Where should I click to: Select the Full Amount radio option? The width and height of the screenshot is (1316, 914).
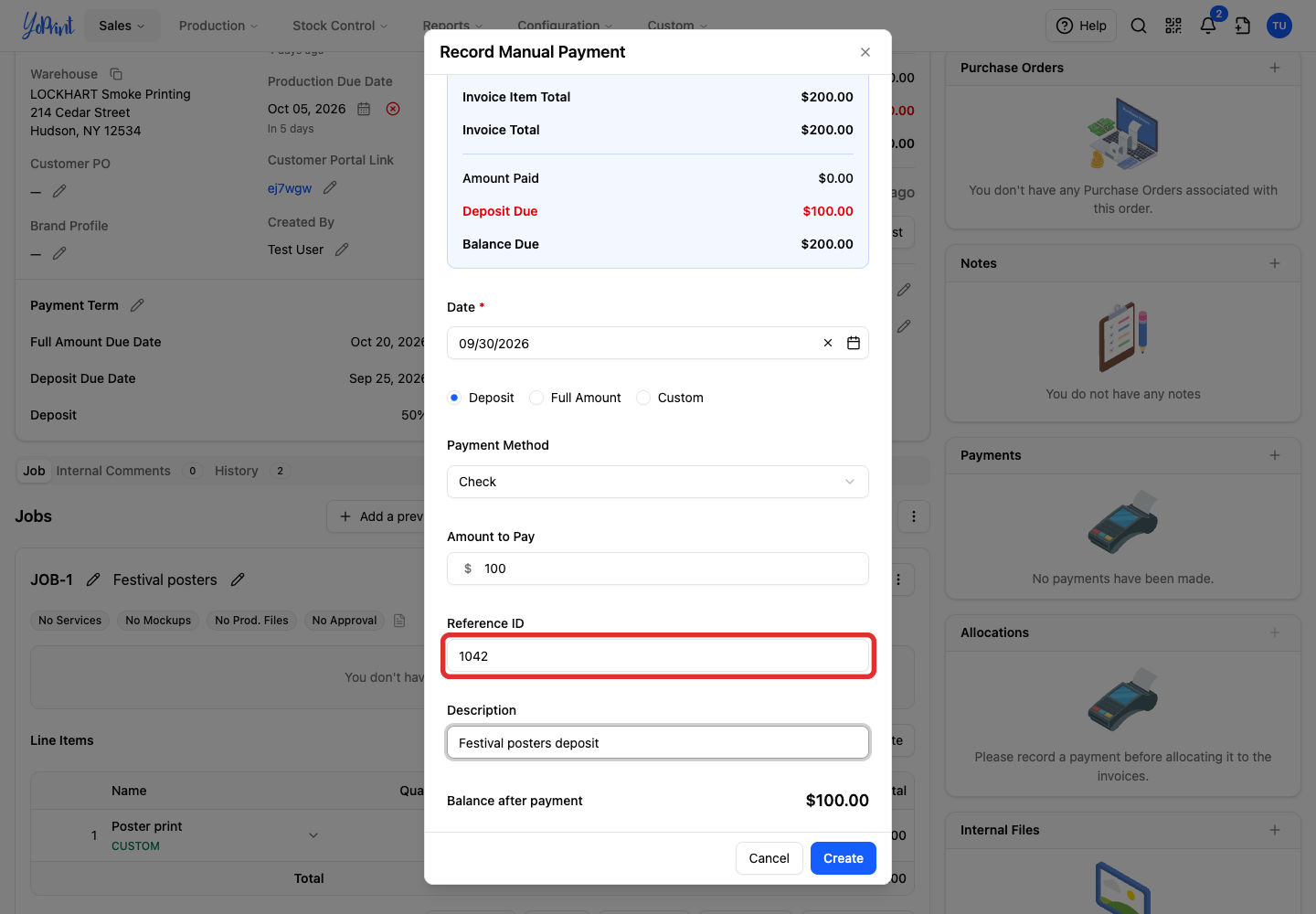(x=536, y=398)
